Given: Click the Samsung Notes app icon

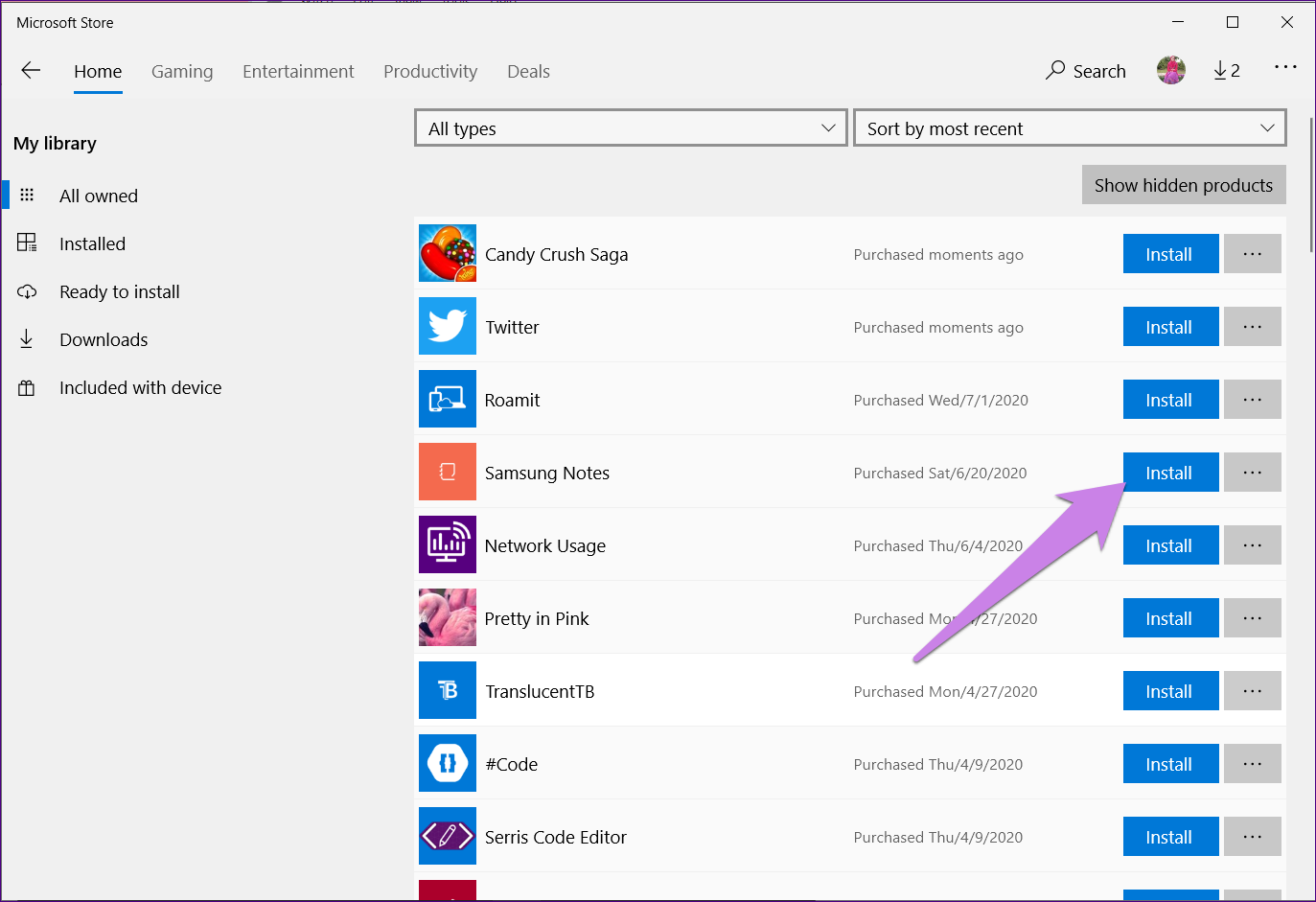Looking at the screenshot, I should pyautogui.click(x=448, y=472).
